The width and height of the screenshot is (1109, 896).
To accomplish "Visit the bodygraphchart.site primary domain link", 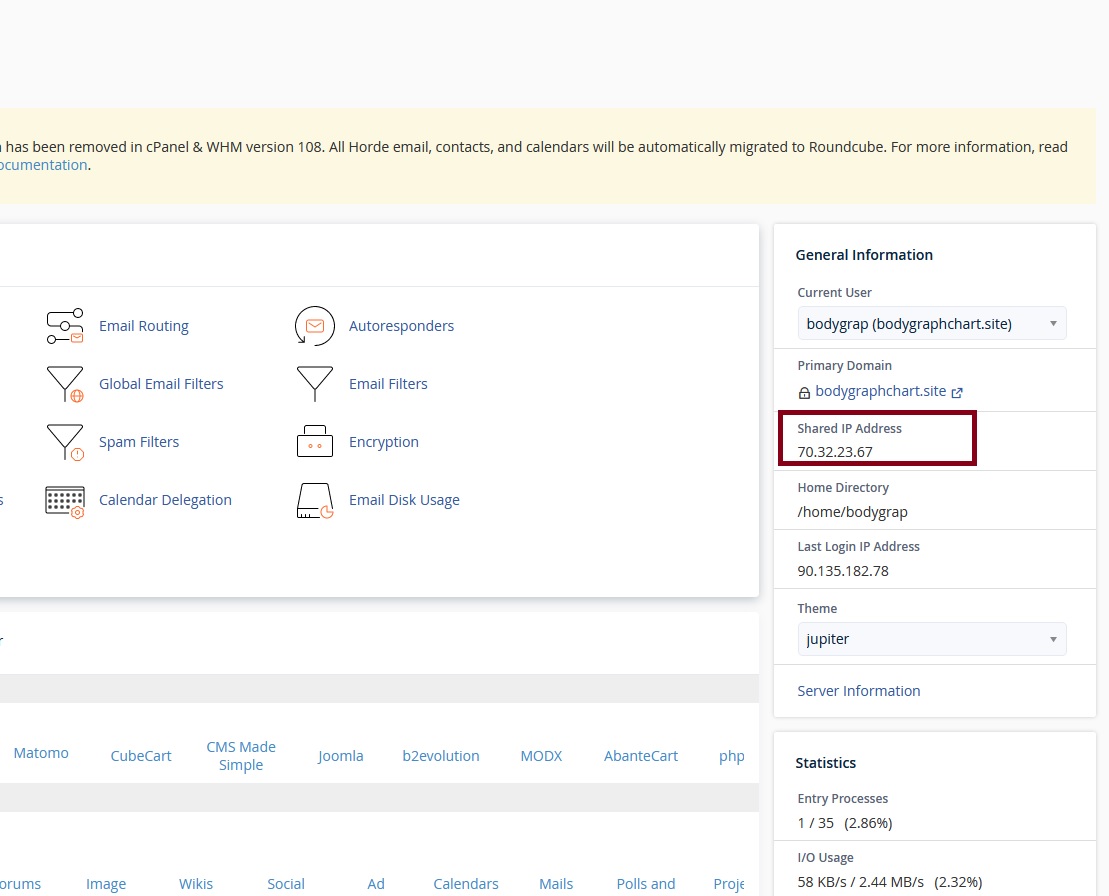I will coord(881,391).
